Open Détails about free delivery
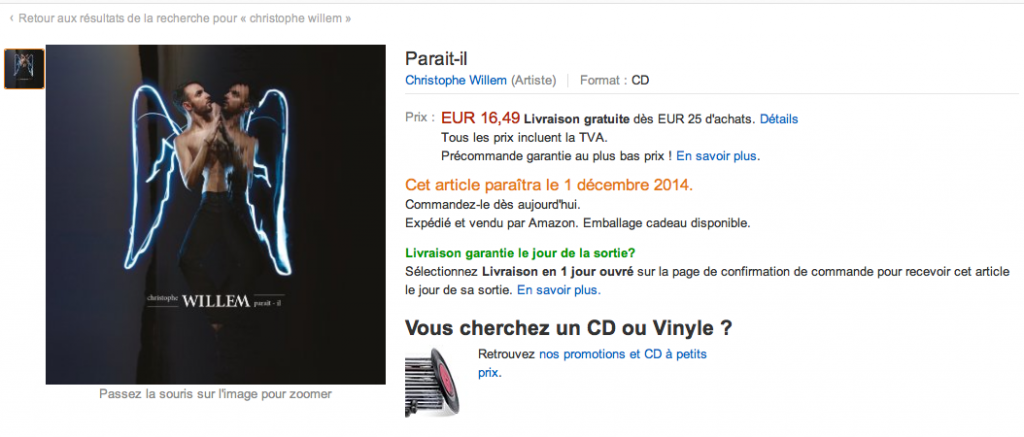This screenshot has width=1024, height=437. 778,119
